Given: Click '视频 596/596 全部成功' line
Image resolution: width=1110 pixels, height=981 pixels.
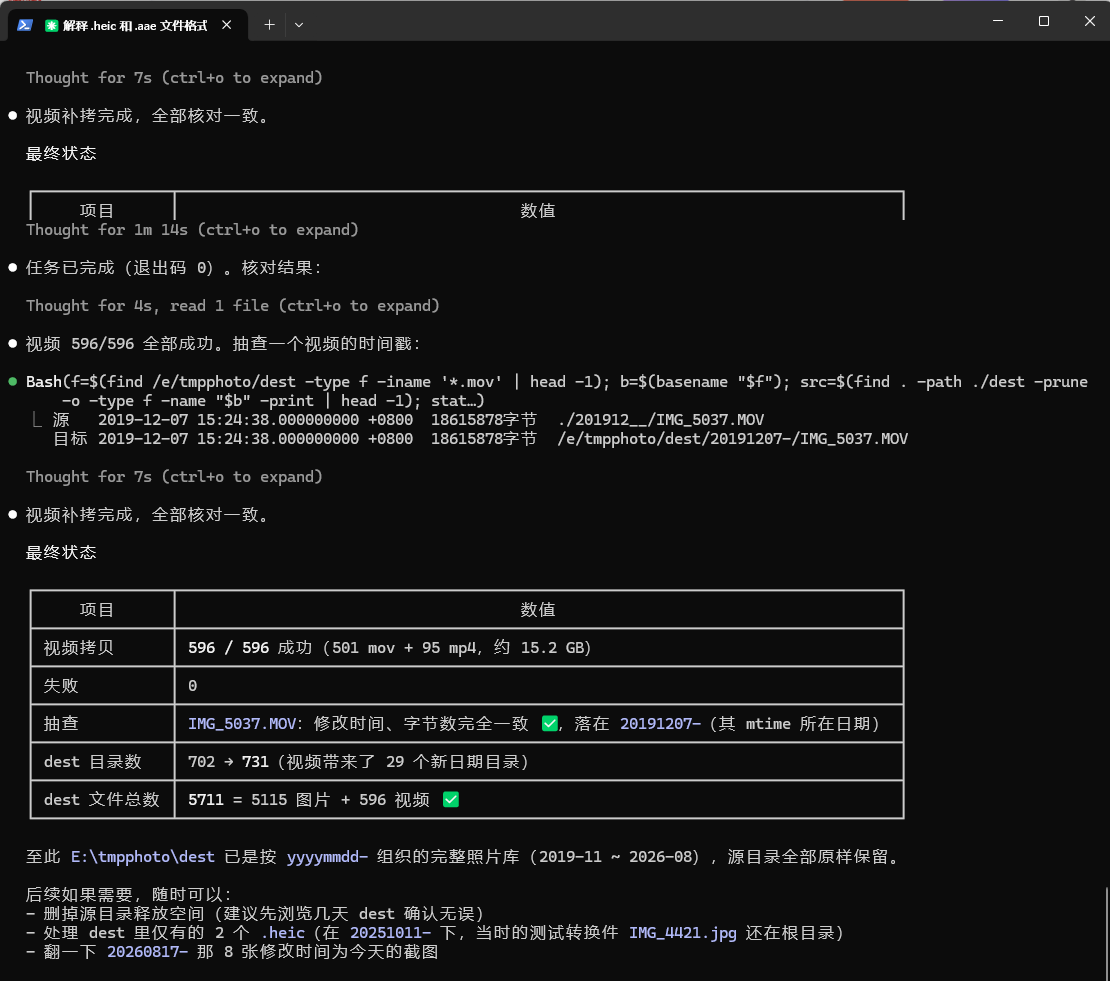Looking at the screenshot, I should tap(224, 344).
